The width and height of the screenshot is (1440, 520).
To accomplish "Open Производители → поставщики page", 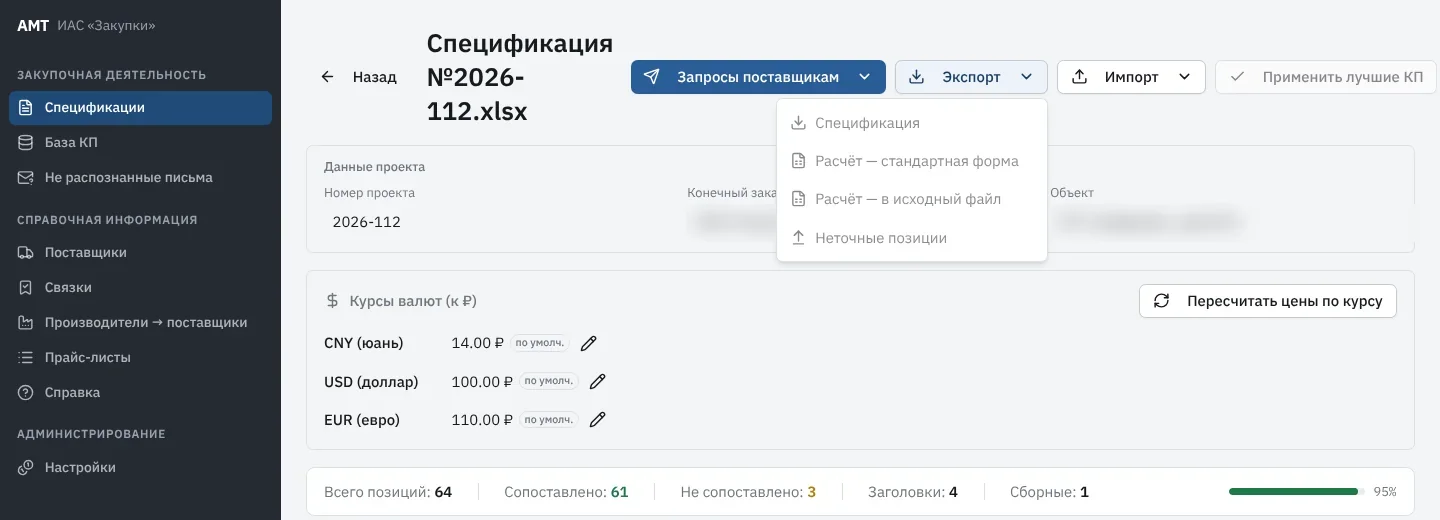I will coord(140,323).
